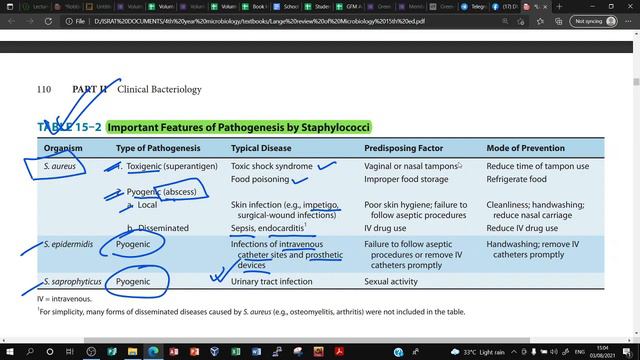Click the 'Predisposing Factor' column header

[404, 148]
